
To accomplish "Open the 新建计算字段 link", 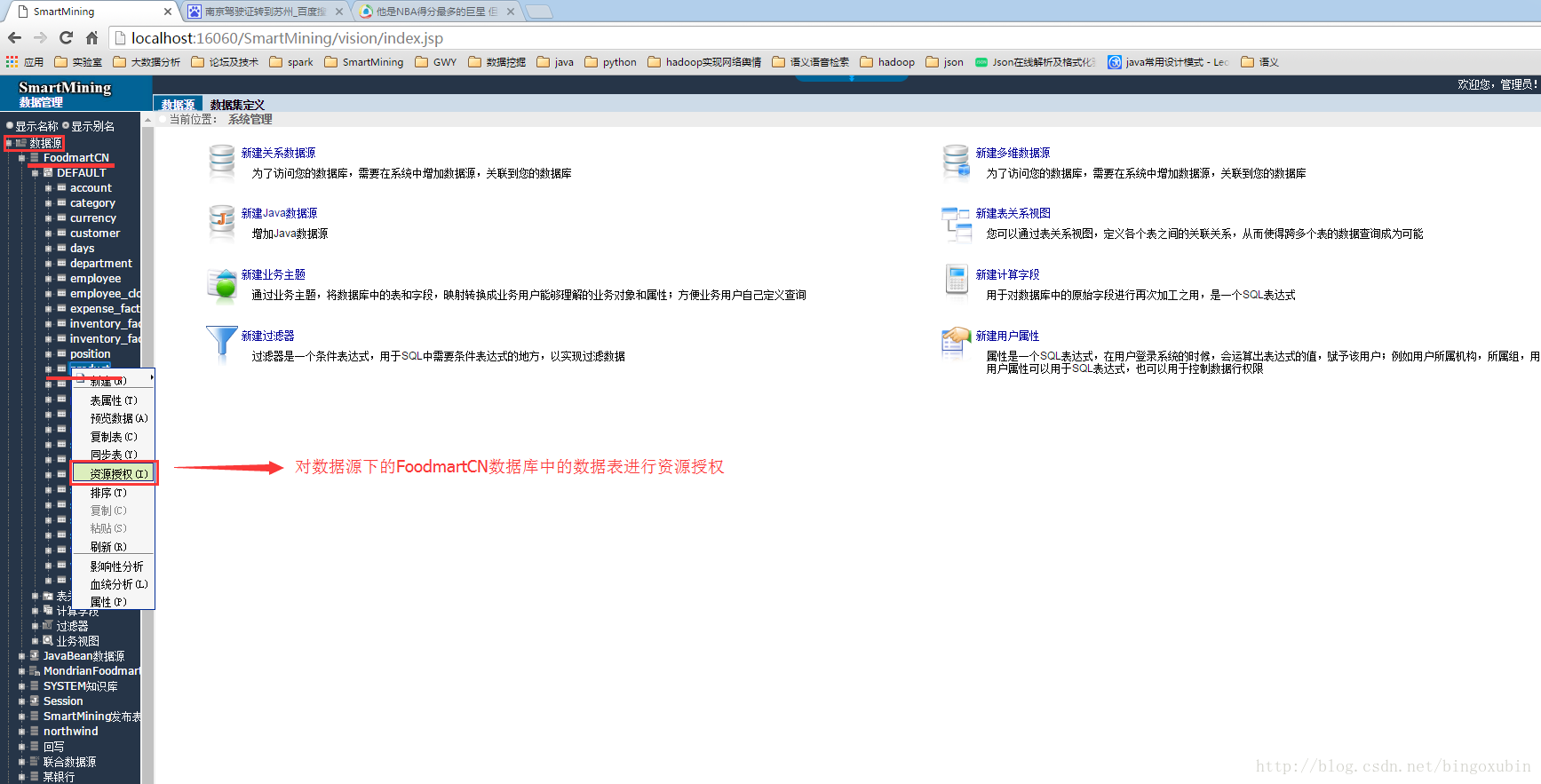I will pyautogui.click(x=1007, y=274).
